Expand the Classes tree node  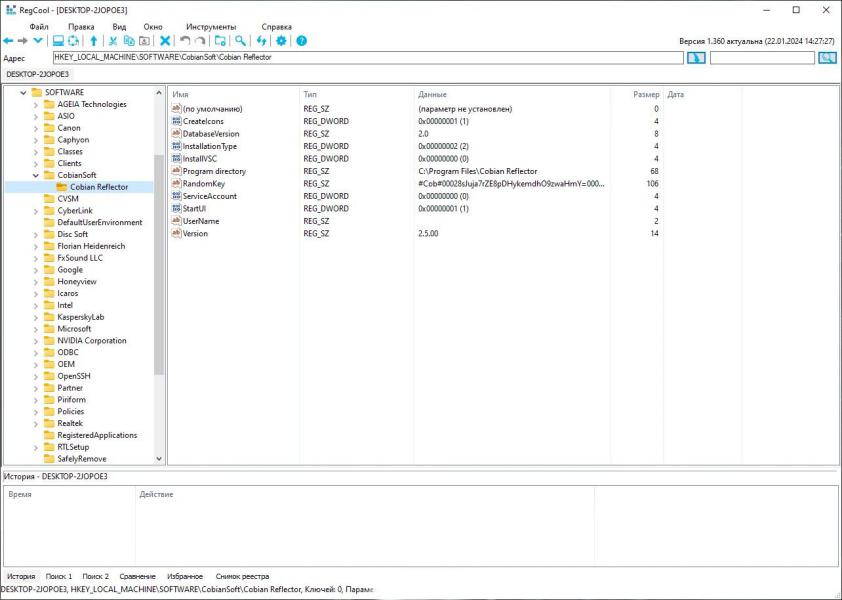click(x=36, y=151)
